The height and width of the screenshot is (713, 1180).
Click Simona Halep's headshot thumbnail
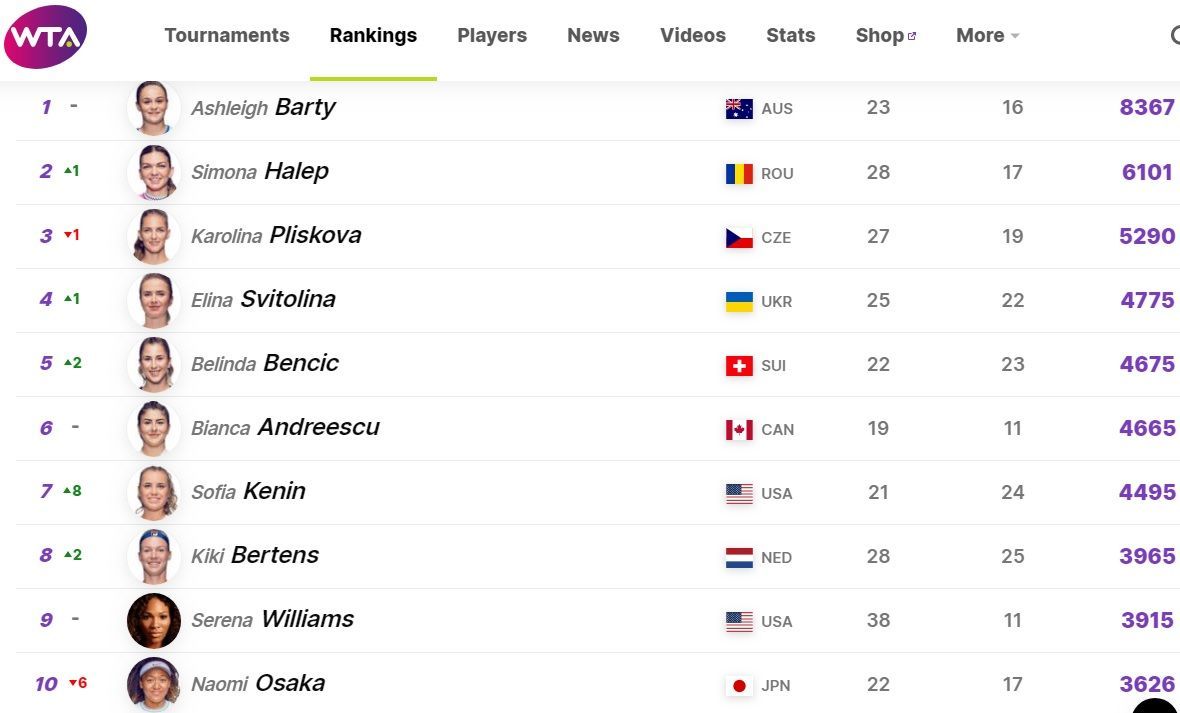click(154, 172)
